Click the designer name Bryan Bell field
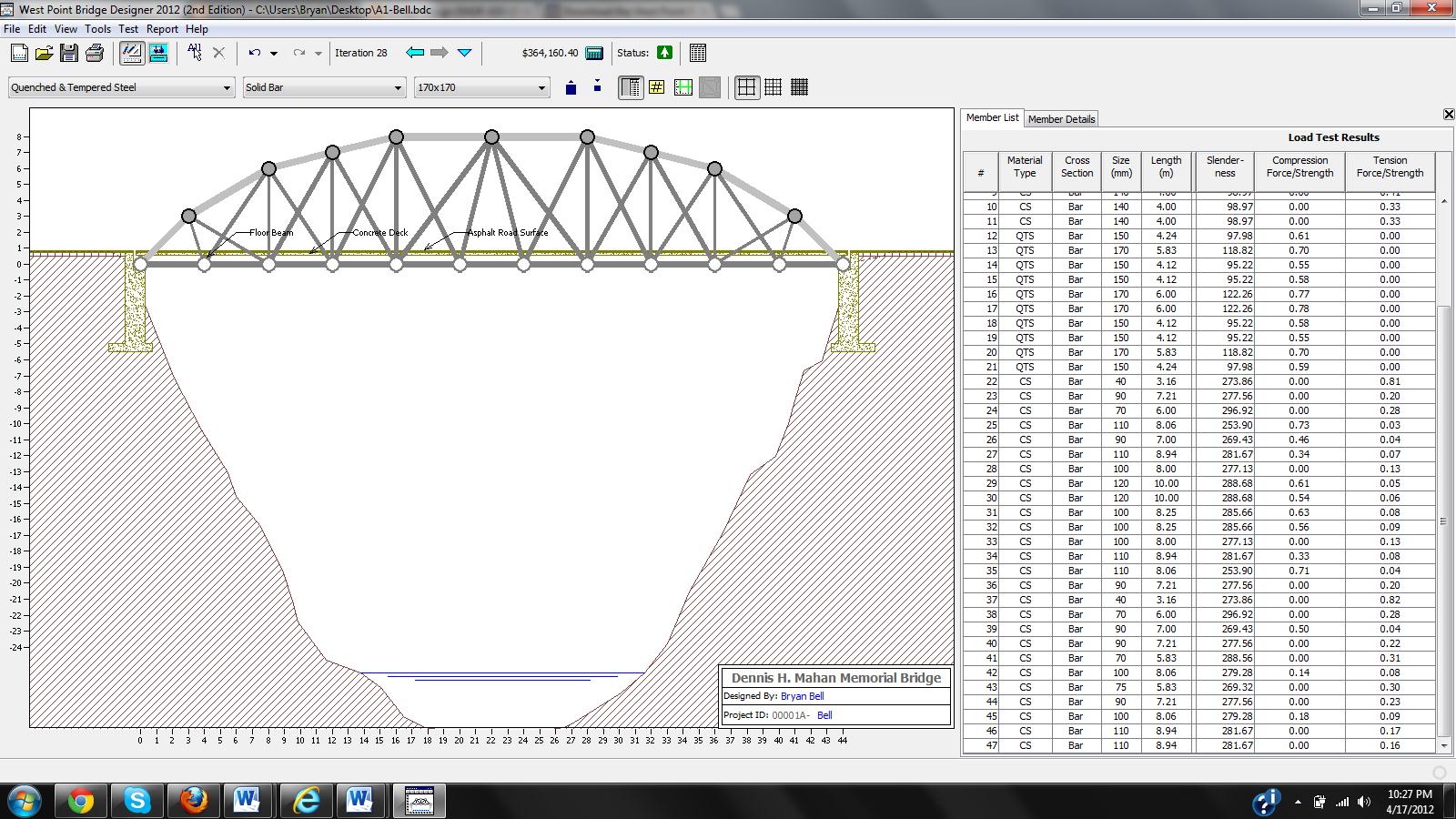 point(802,696)
